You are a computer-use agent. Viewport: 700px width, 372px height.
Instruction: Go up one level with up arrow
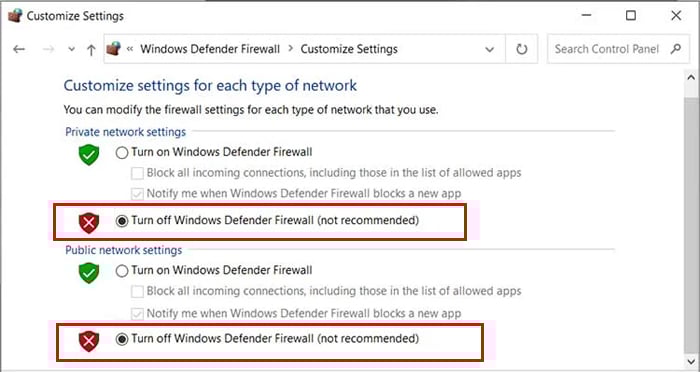(91, 50)
